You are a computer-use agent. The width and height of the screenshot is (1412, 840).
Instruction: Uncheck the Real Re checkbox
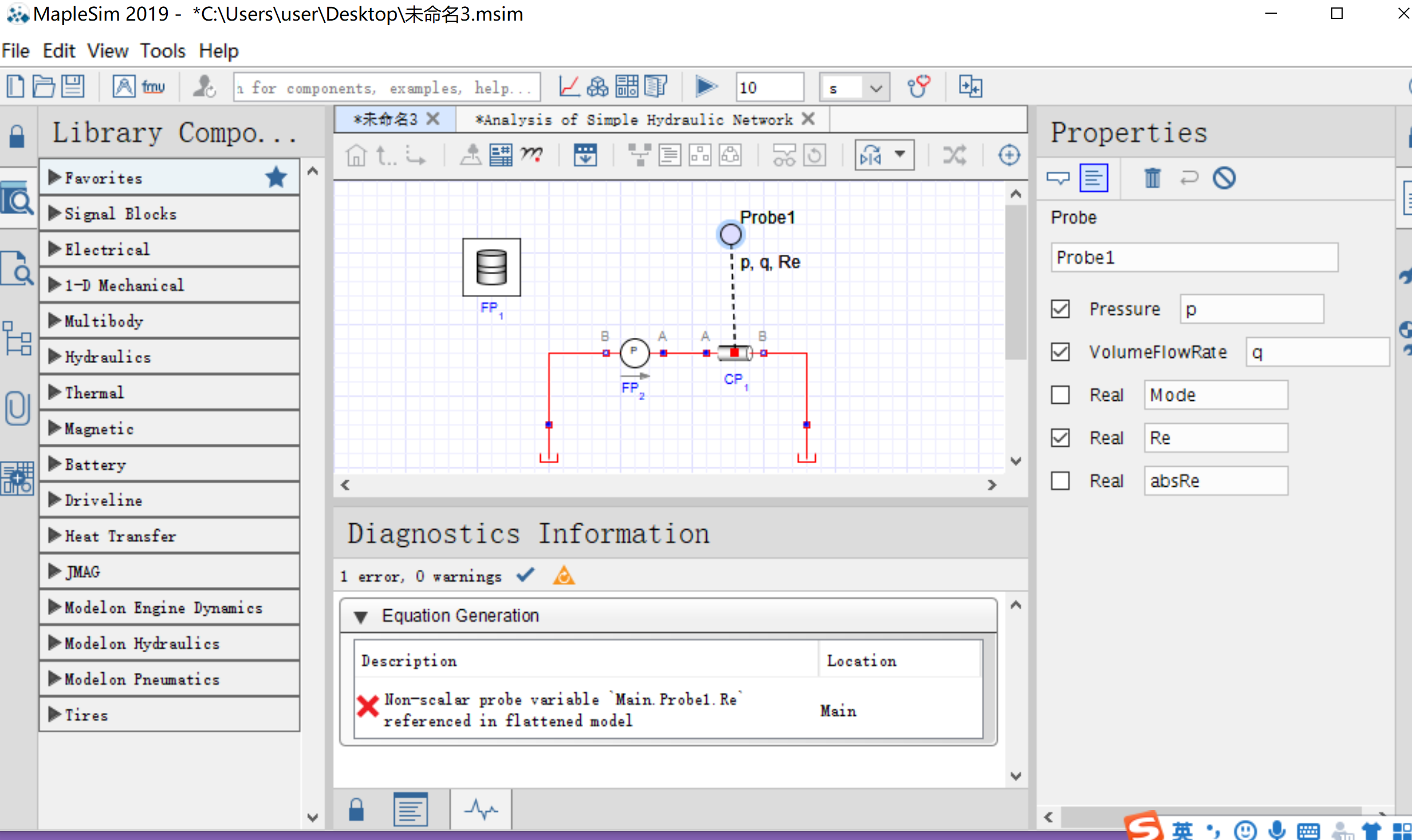click(1060, 437)
